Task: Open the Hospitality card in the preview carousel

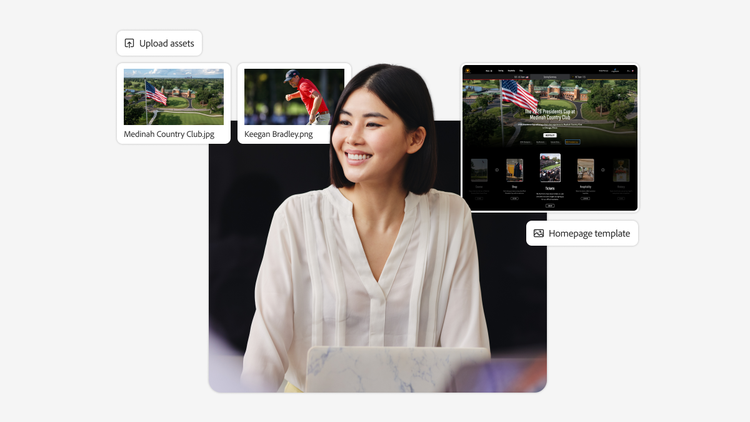Action: (585, 170)
